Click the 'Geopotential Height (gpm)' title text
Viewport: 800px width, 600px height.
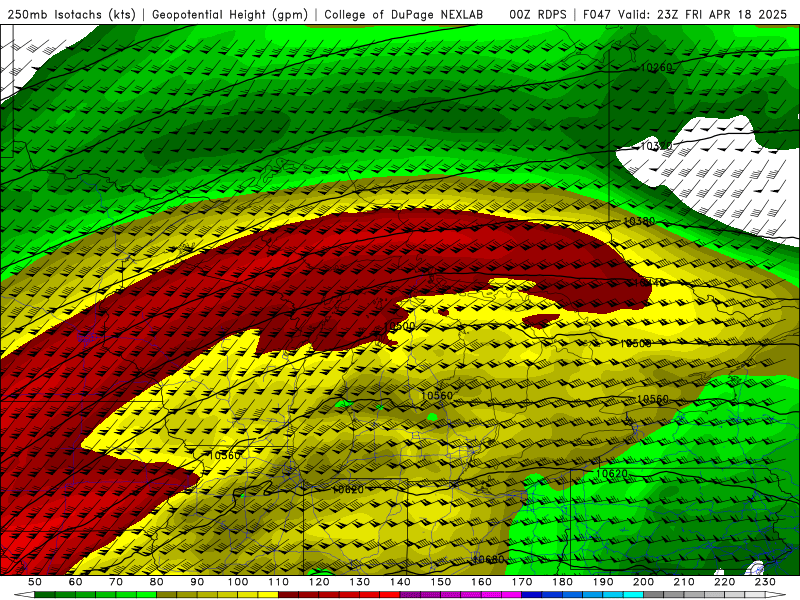coord(230,15)
